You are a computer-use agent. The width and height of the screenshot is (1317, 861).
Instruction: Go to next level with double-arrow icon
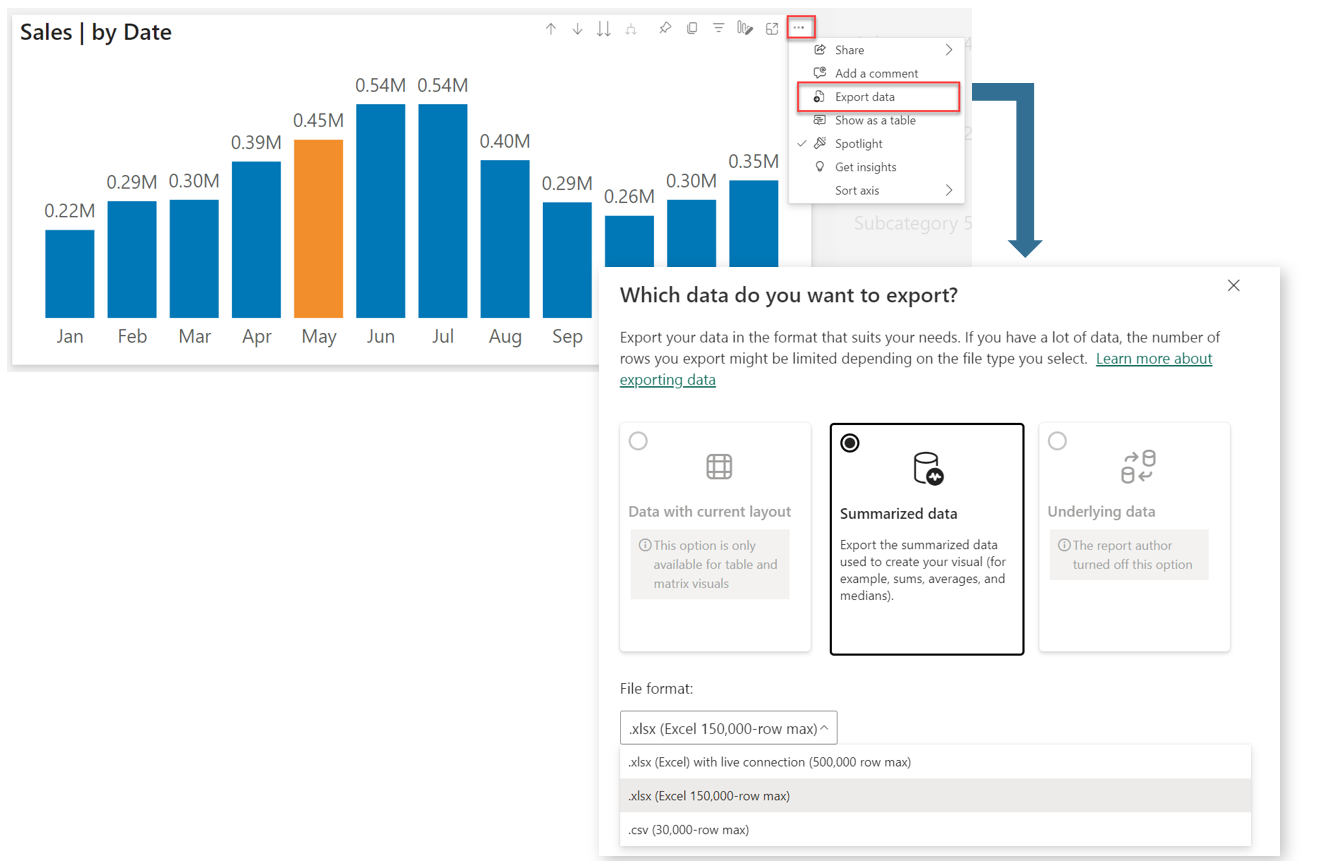click(x=604, y=29)
